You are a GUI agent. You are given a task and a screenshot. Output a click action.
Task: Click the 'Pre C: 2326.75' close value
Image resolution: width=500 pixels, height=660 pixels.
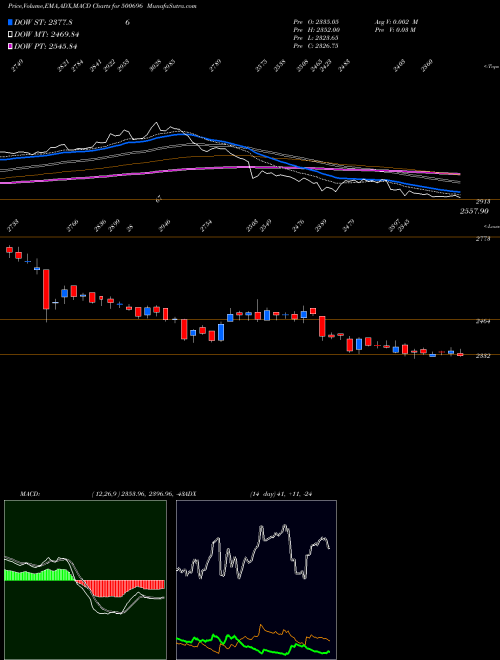coord(316,46)
